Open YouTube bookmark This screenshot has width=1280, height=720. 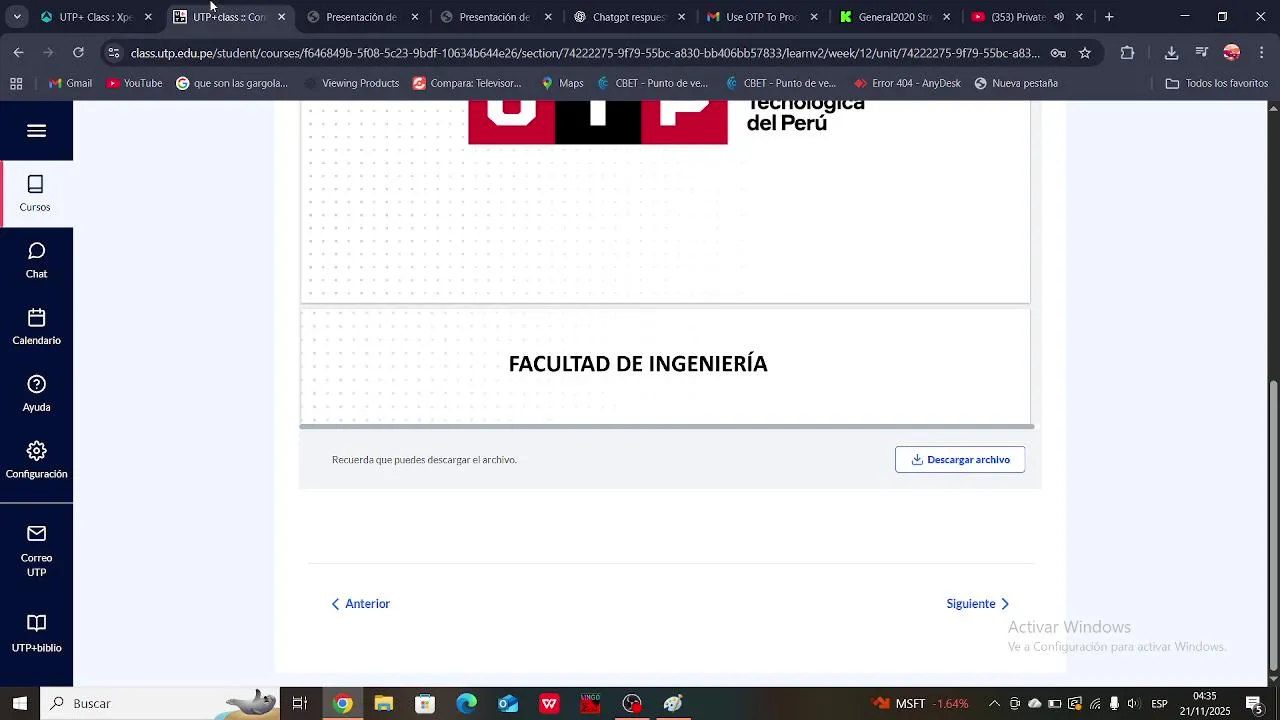134,83
